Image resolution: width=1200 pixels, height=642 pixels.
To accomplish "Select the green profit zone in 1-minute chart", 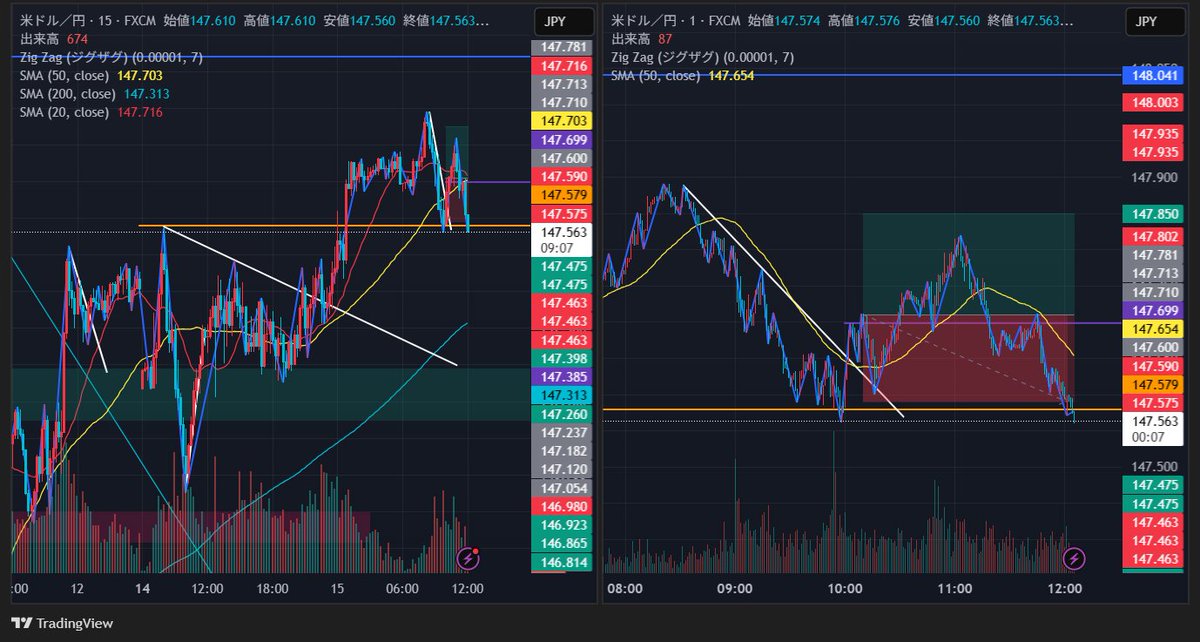I will [x=968, y=264].
